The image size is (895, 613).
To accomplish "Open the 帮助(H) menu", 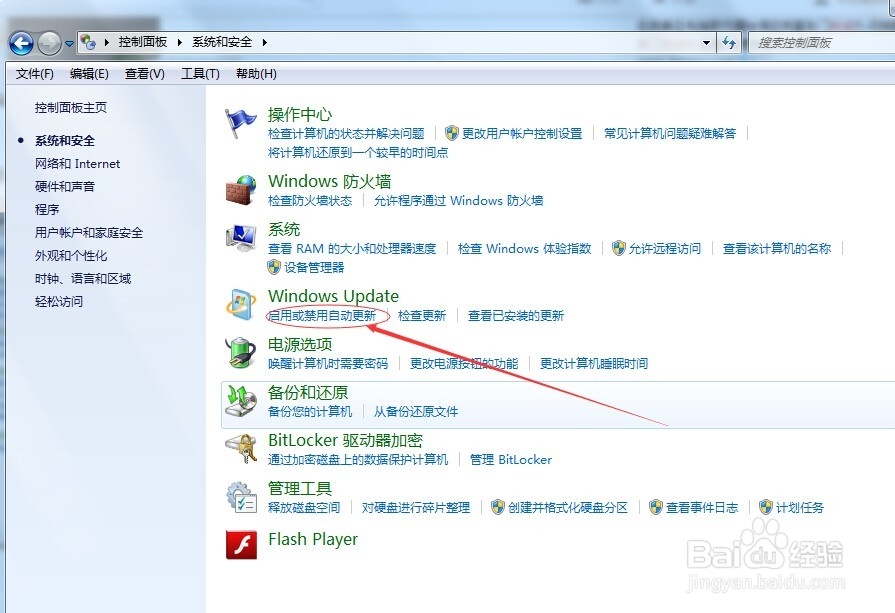I will click(256, 74).
